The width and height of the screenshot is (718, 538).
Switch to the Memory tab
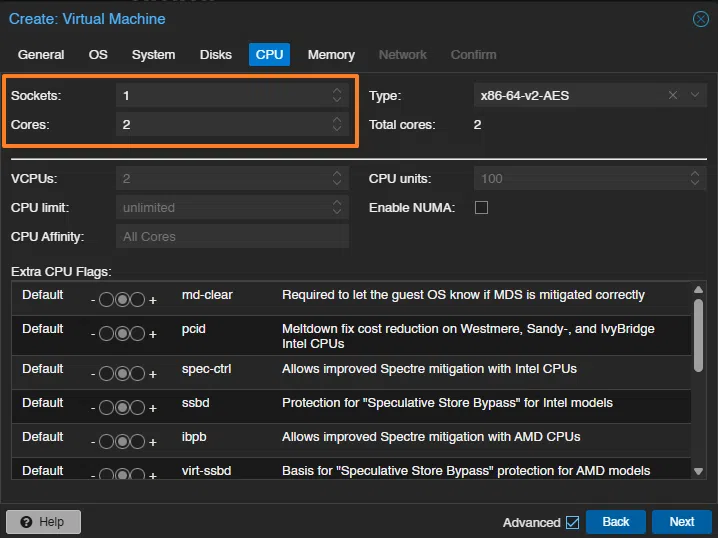(x=331, y=54)
